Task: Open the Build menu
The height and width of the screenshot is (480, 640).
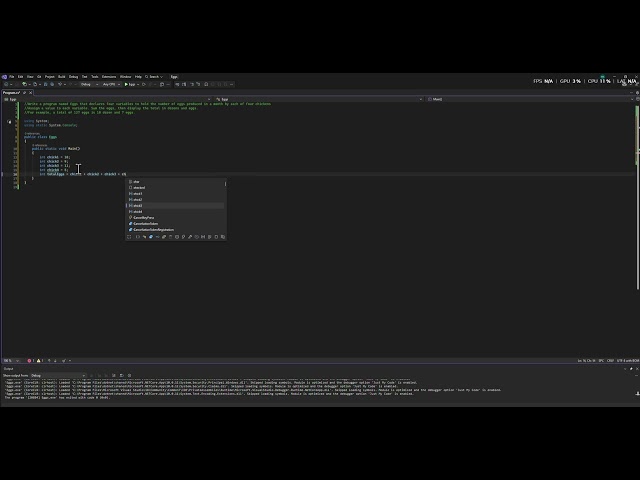Action: [62, 77]
